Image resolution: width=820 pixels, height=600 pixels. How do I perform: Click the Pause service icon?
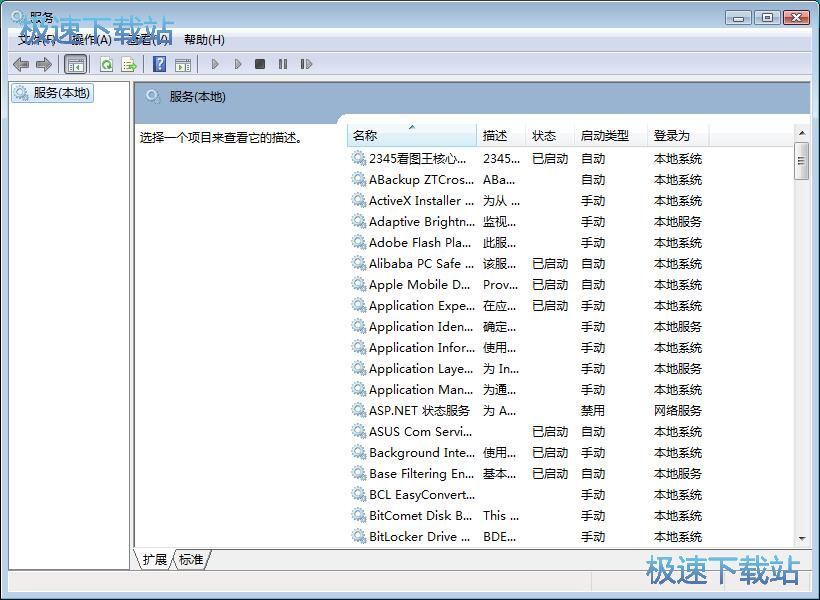(x=283, y=64)
